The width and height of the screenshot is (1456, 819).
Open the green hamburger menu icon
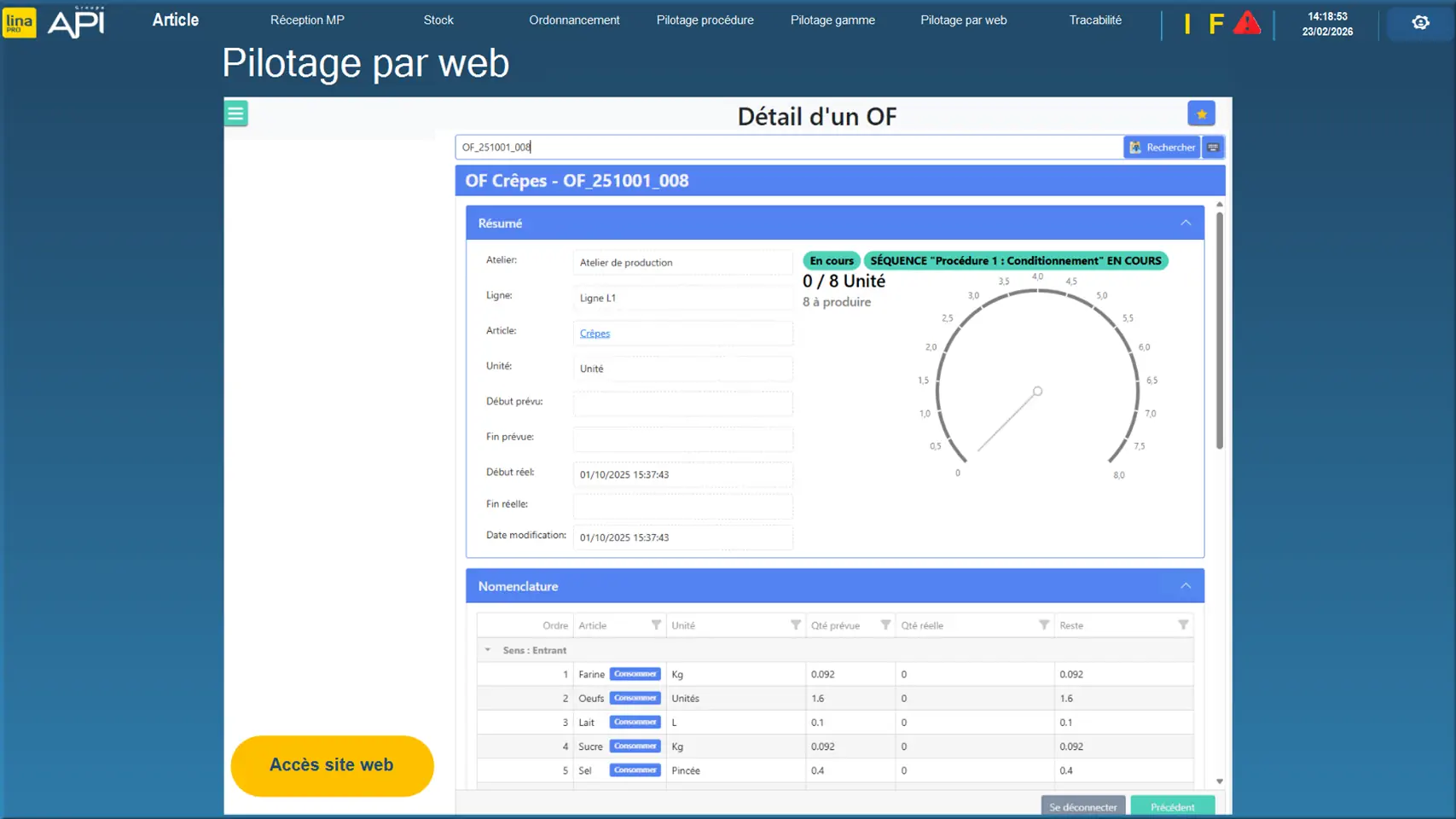click(236, 113)
